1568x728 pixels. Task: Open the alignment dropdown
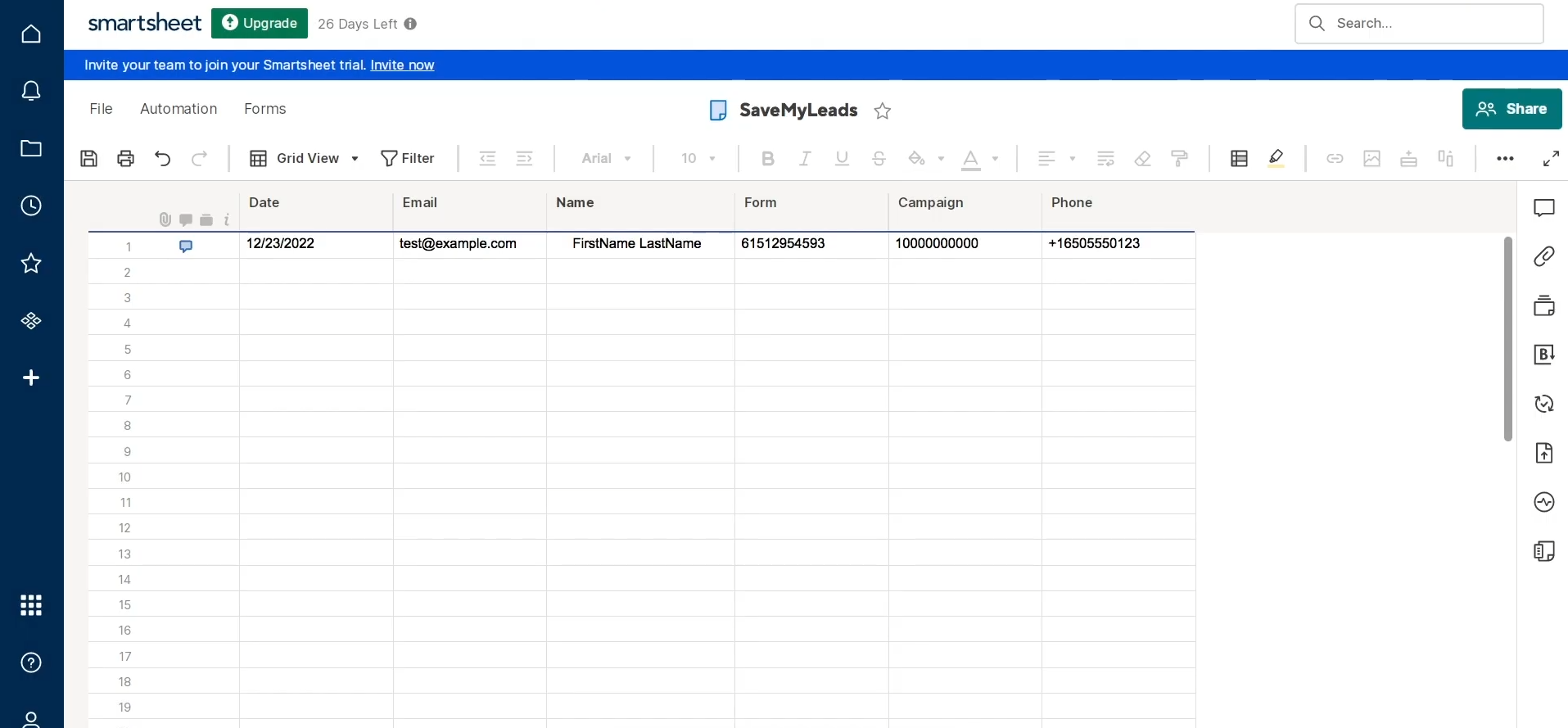click(x=1056, y=158)
